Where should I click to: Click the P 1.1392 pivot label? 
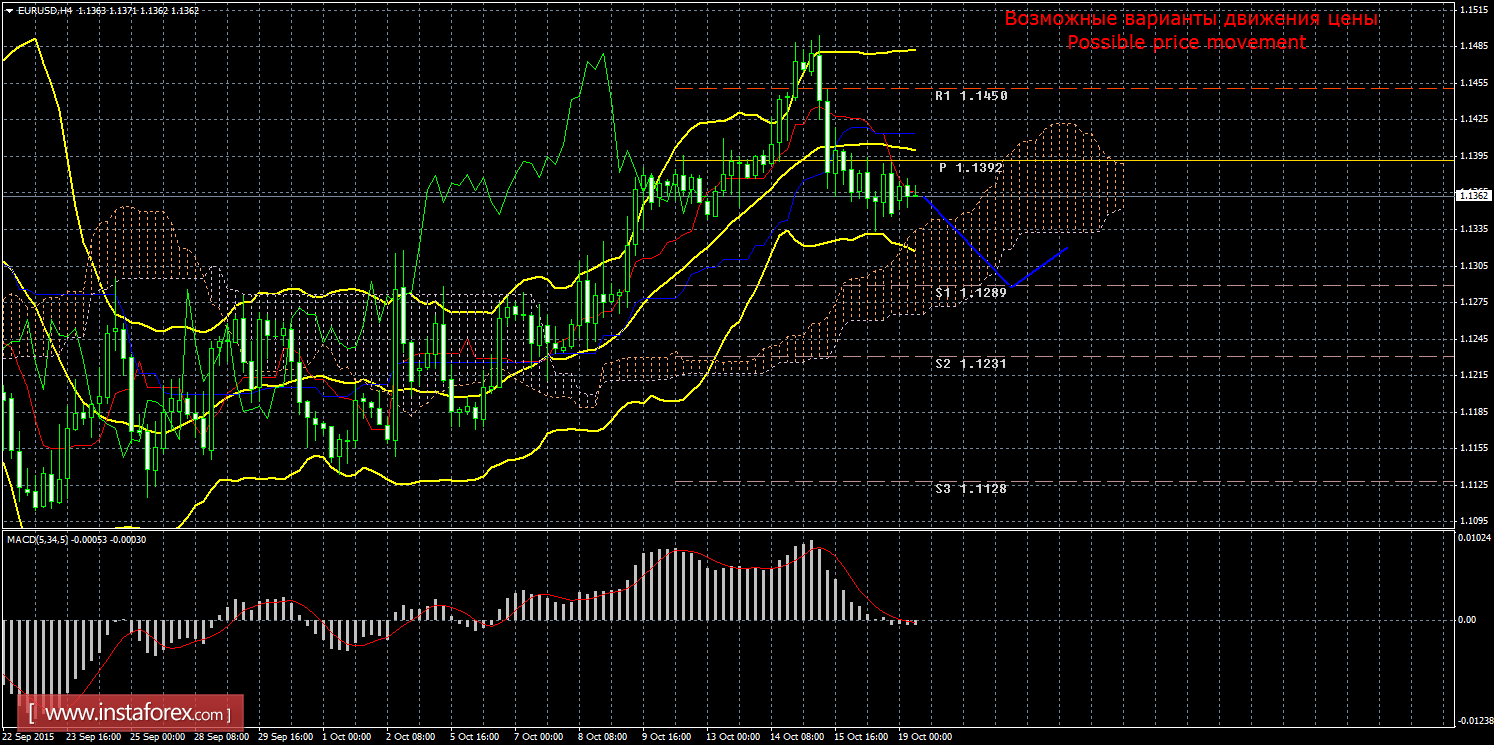pyautogui.click(x=970, y=168)
